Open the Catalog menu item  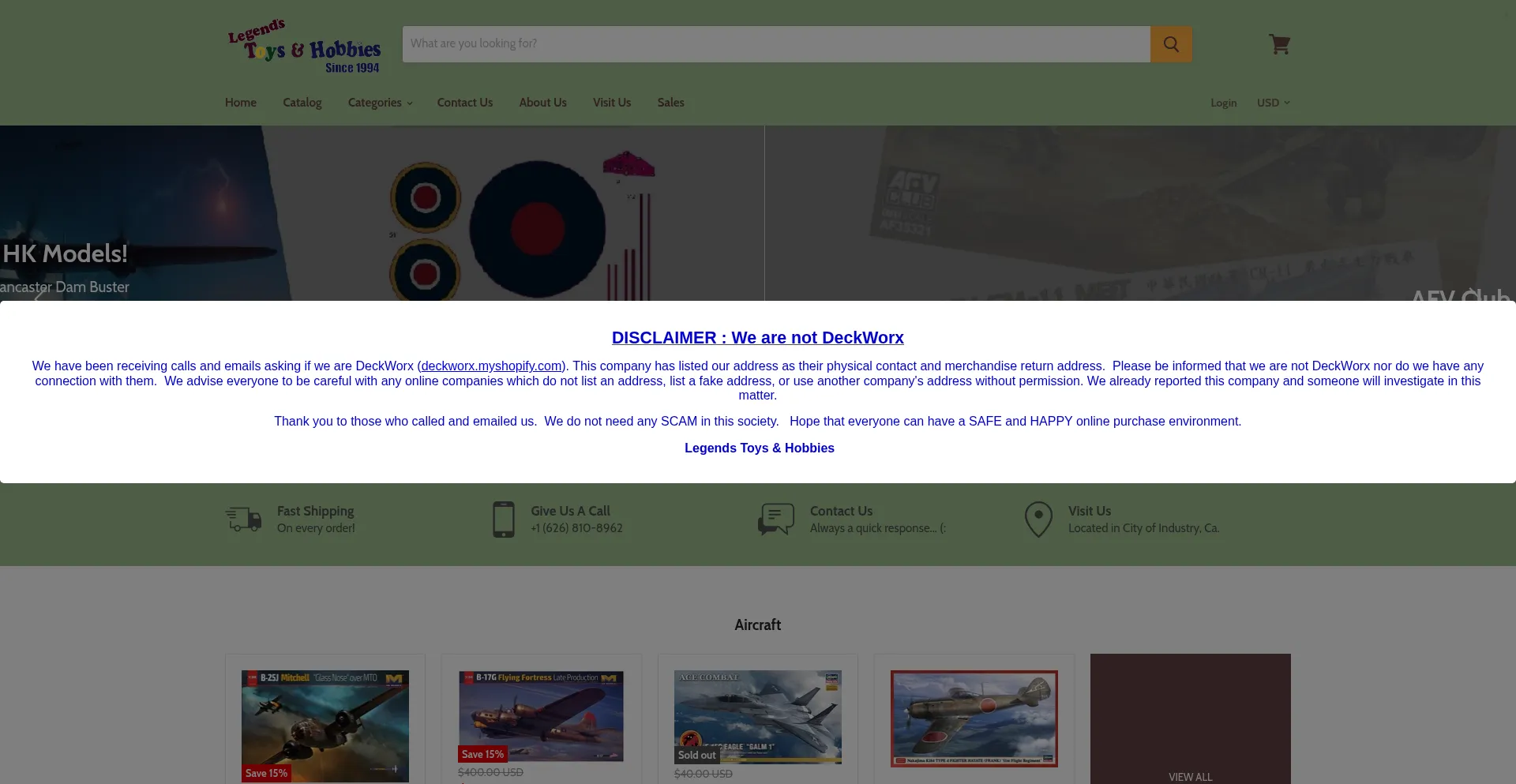[x=302, y=103]
